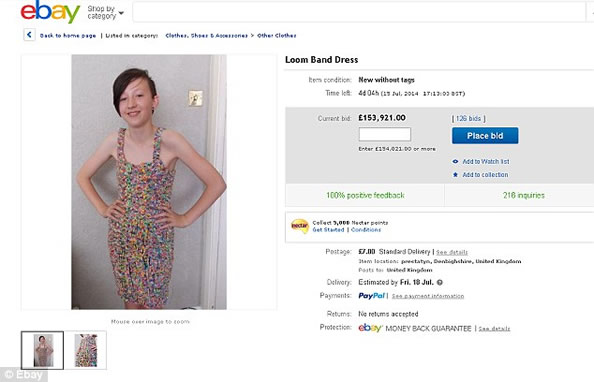Select the first thumbnail of the girl in the dress

pyautogui.click(x=42, y=350)
